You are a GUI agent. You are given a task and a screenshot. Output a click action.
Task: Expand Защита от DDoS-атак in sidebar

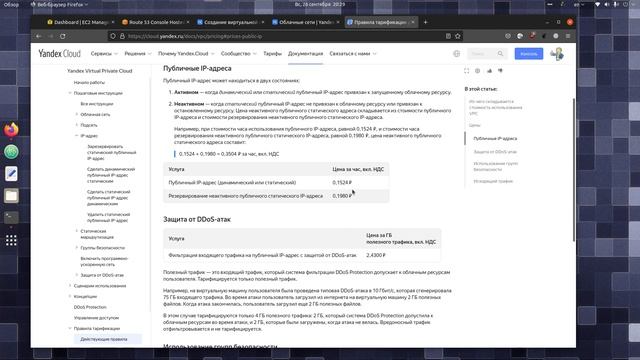pyautogui.click(x=77, y=275)
